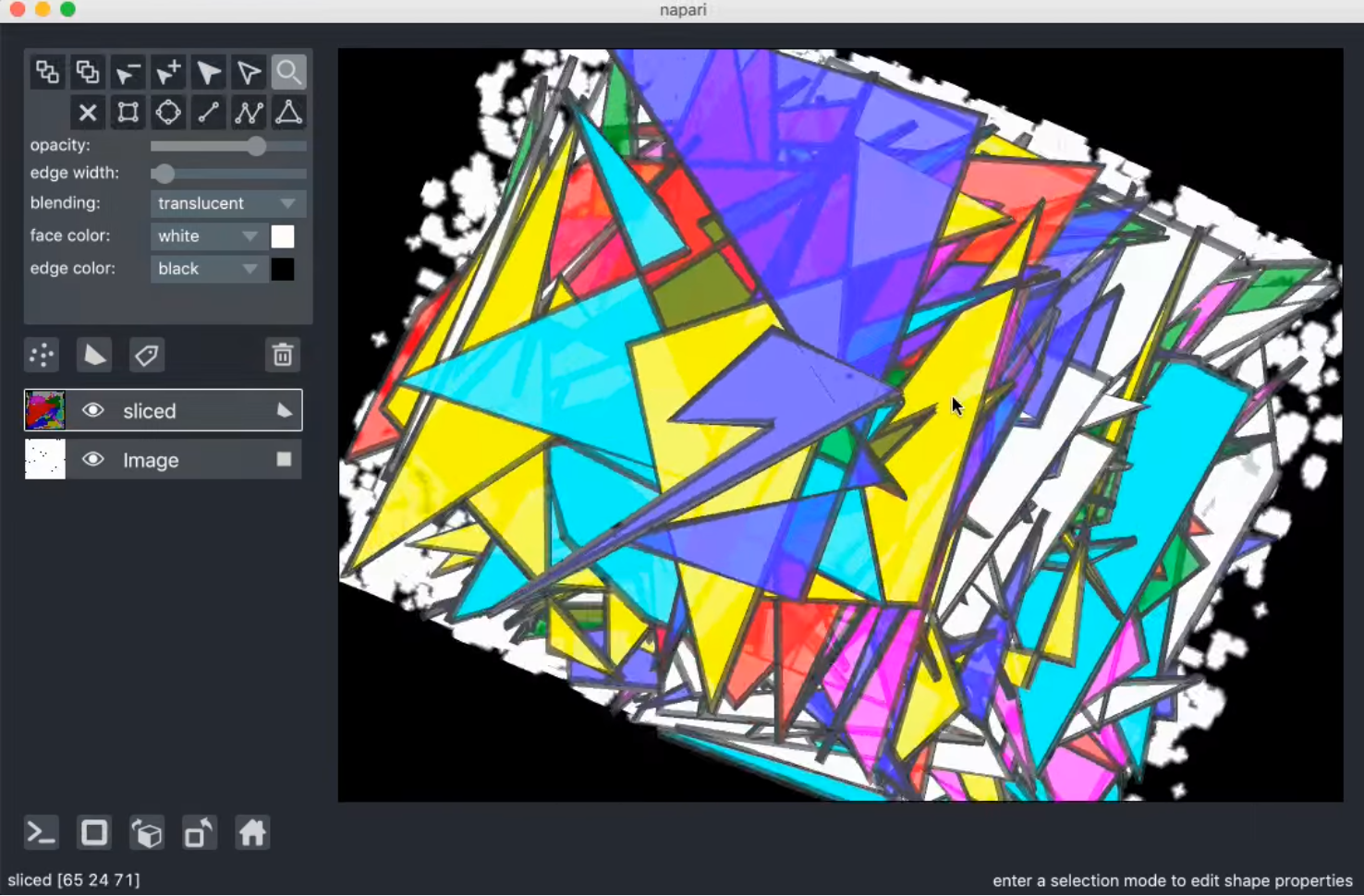This screenshot has height=896, width=1364.
Task: Select the add path tool
Action: click(248, 112)
